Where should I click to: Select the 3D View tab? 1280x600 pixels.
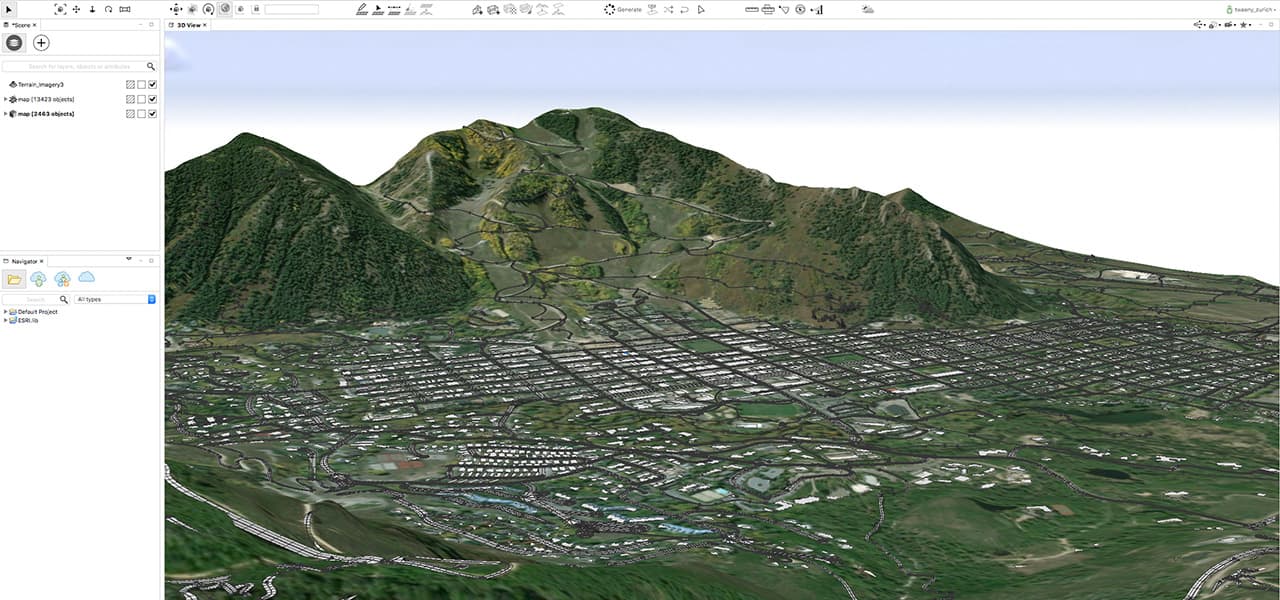(188, 24)
